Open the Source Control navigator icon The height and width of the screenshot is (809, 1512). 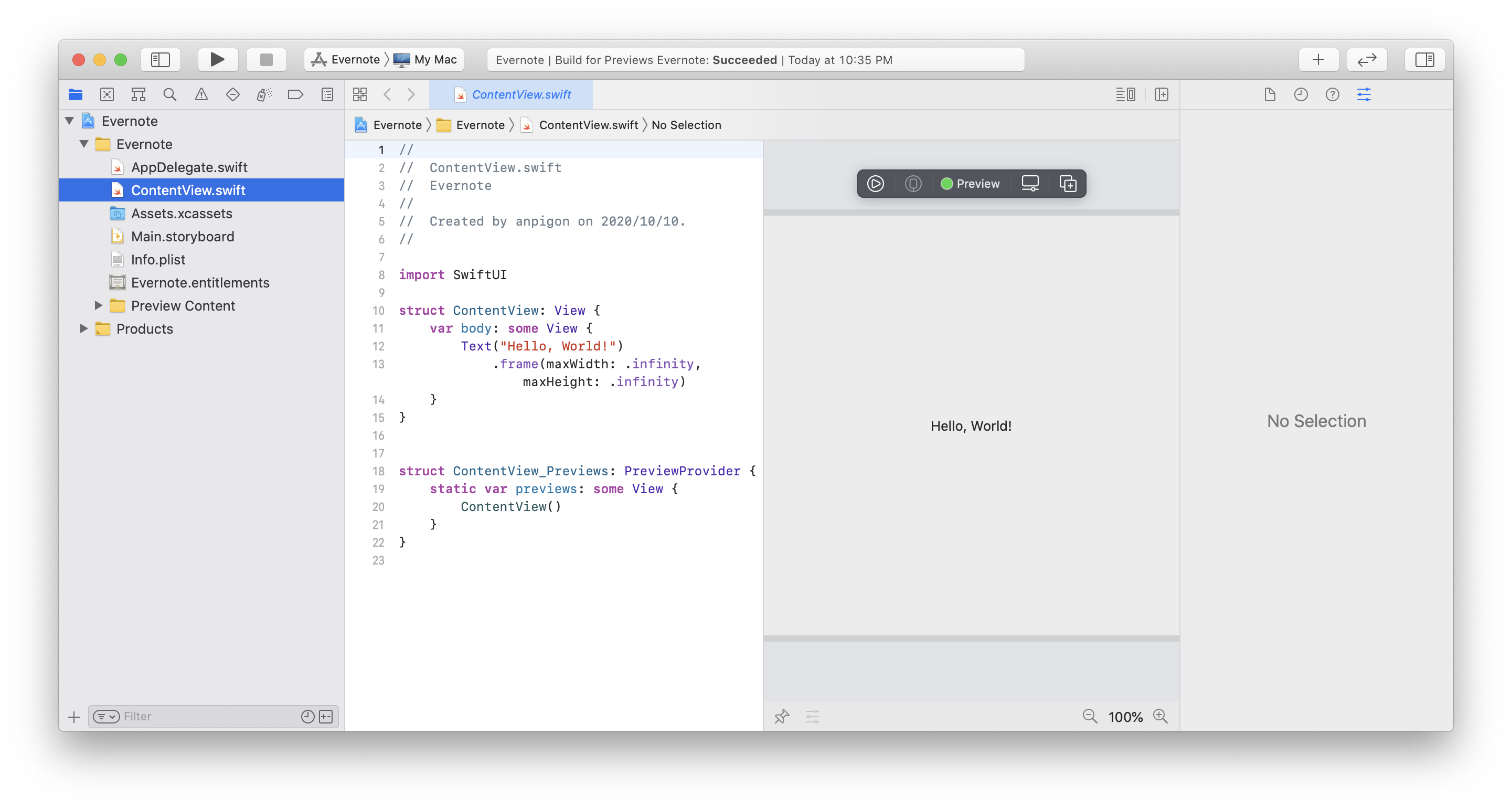click(x=107, y=94)
